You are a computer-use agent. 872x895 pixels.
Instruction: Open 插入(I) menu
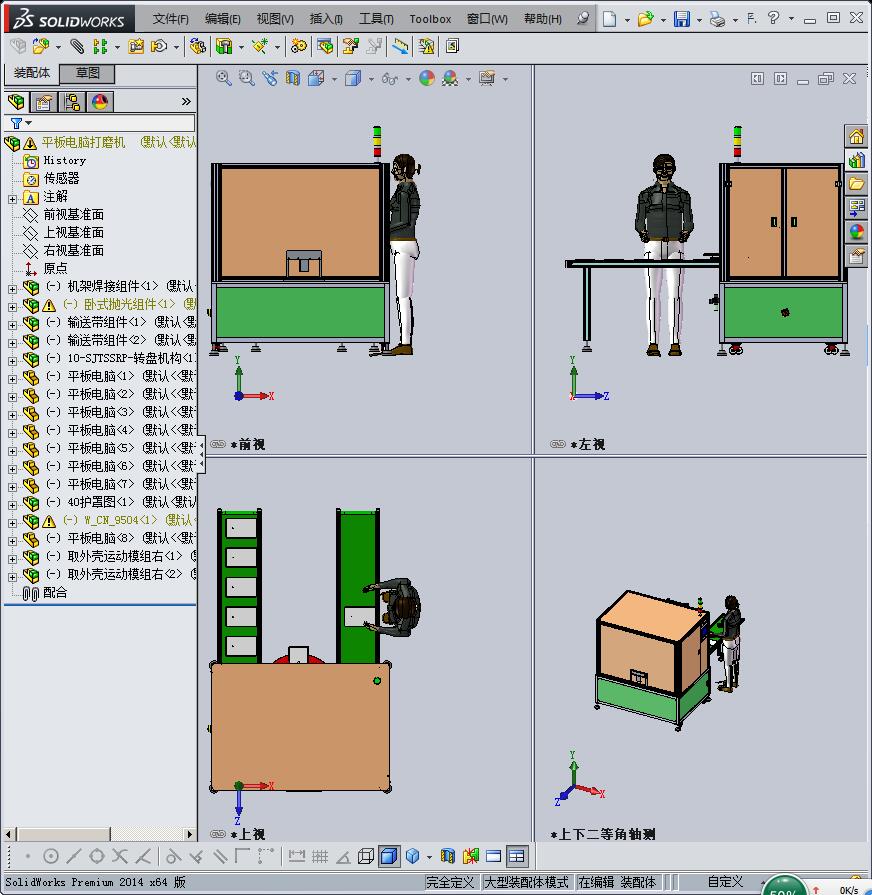(326, 19)
